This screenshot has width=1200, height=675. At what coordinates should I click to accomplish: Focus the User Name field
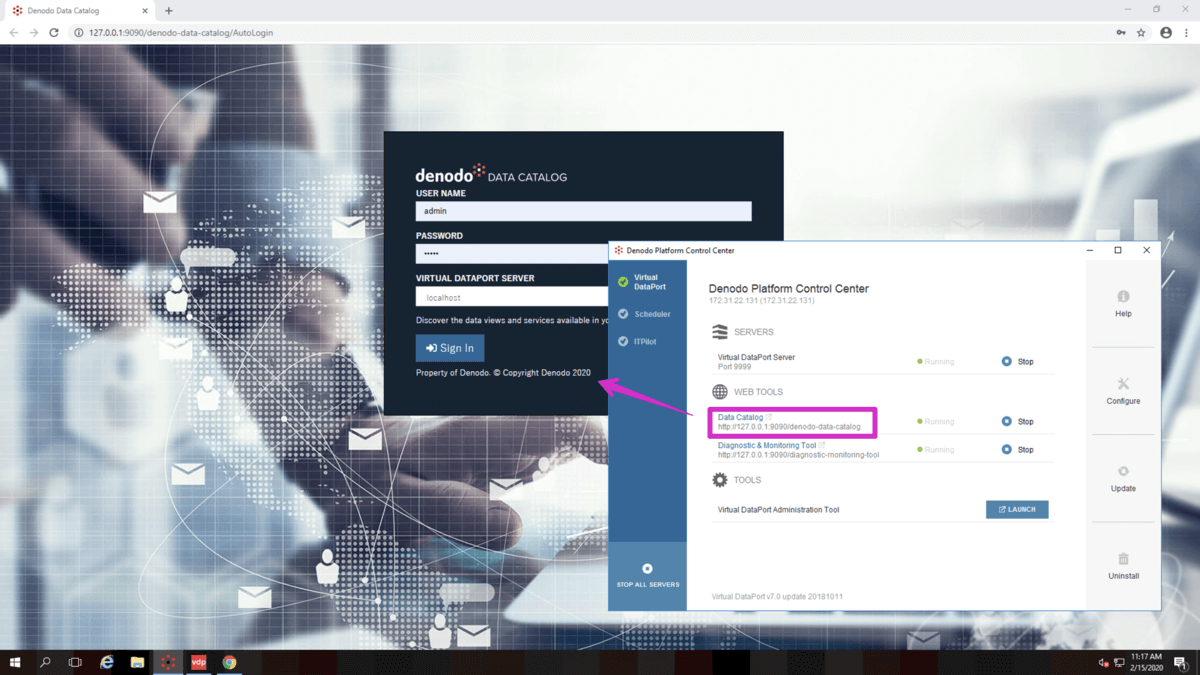(583, 211)
